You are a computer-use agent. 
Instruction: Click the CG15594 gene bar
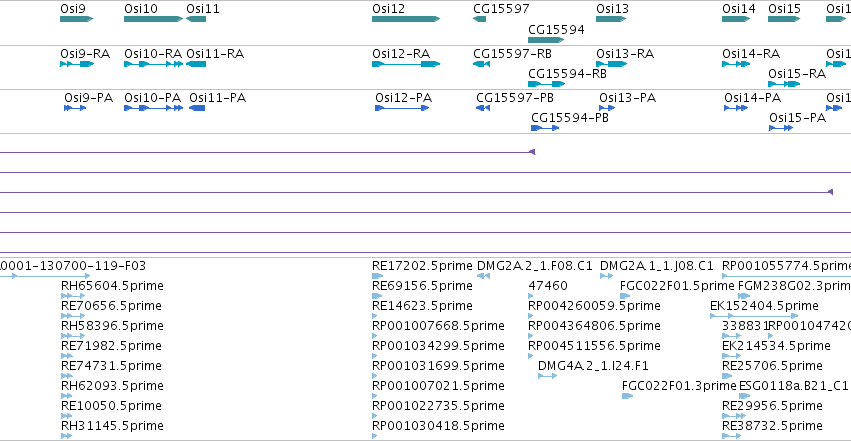546,40
